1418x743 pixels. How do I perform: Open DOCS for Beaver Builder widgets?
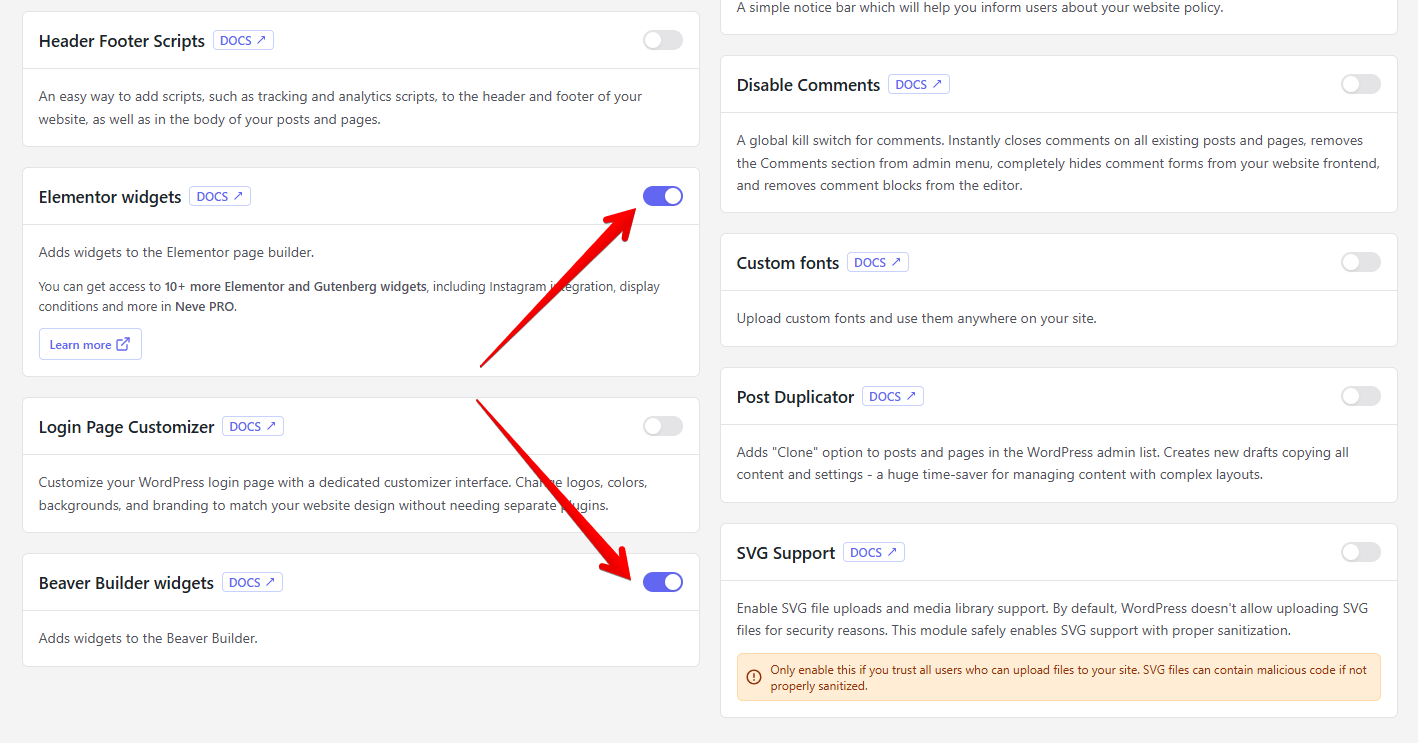[252, 583]
